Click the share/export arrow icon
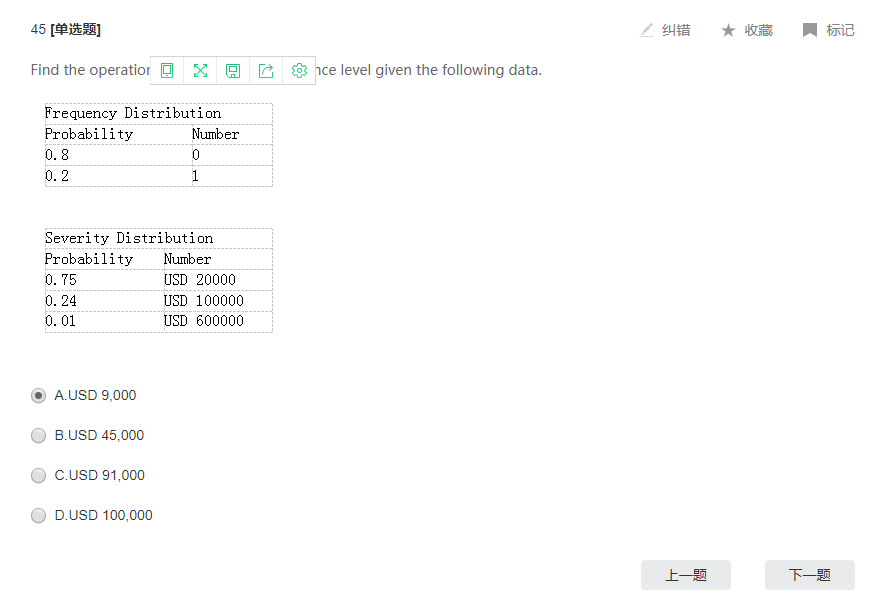 coord(266,70)
